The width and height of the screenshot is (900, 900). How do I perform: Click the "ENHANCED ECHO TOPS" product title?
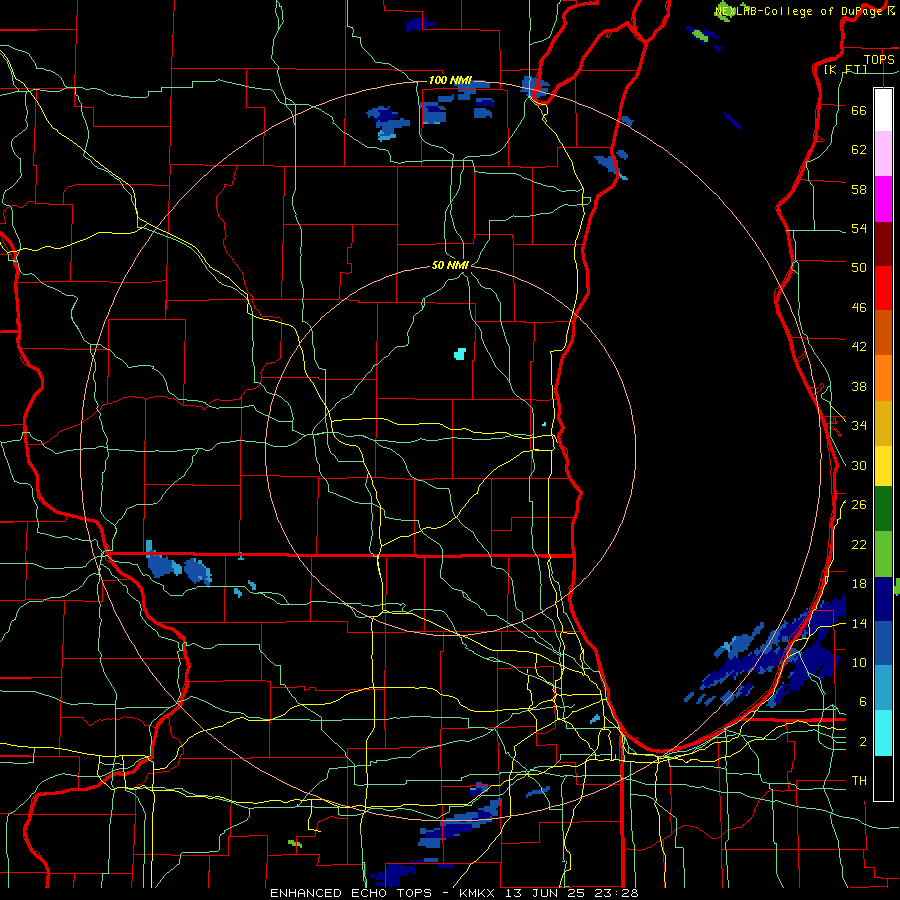tap(351, 893)
